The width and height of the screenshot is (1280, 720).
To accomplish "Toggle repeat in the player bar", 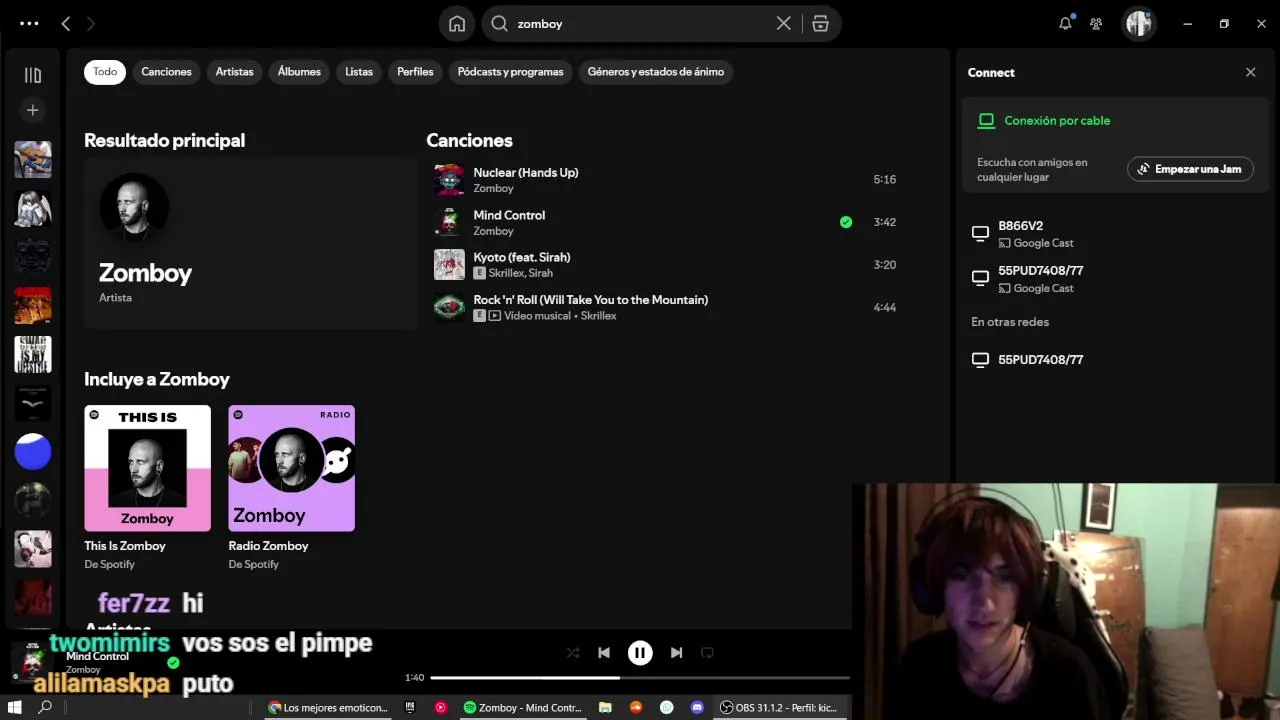I will pos(707,653).
